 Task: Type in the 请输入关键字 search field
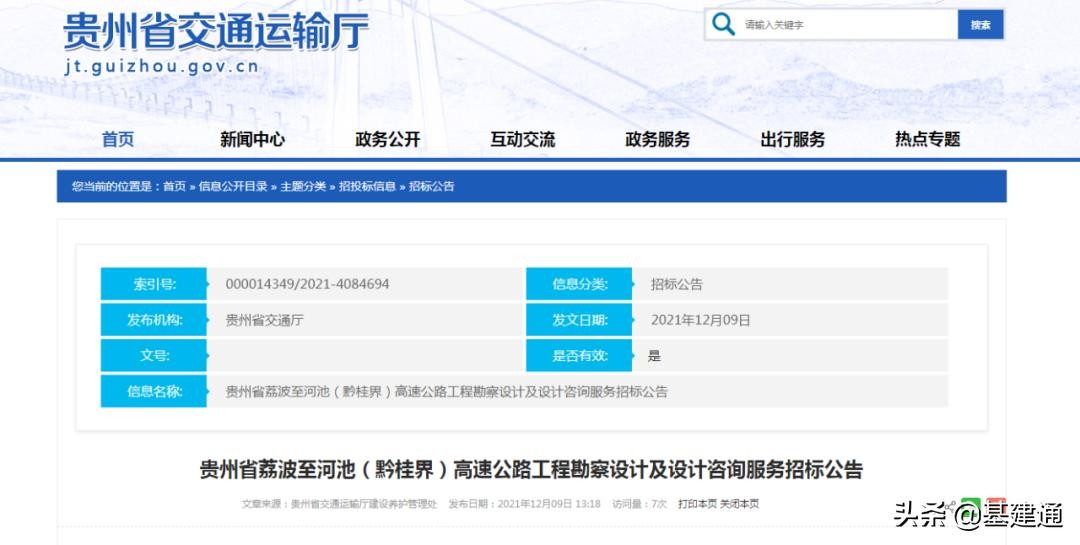[x=845, y=25]
